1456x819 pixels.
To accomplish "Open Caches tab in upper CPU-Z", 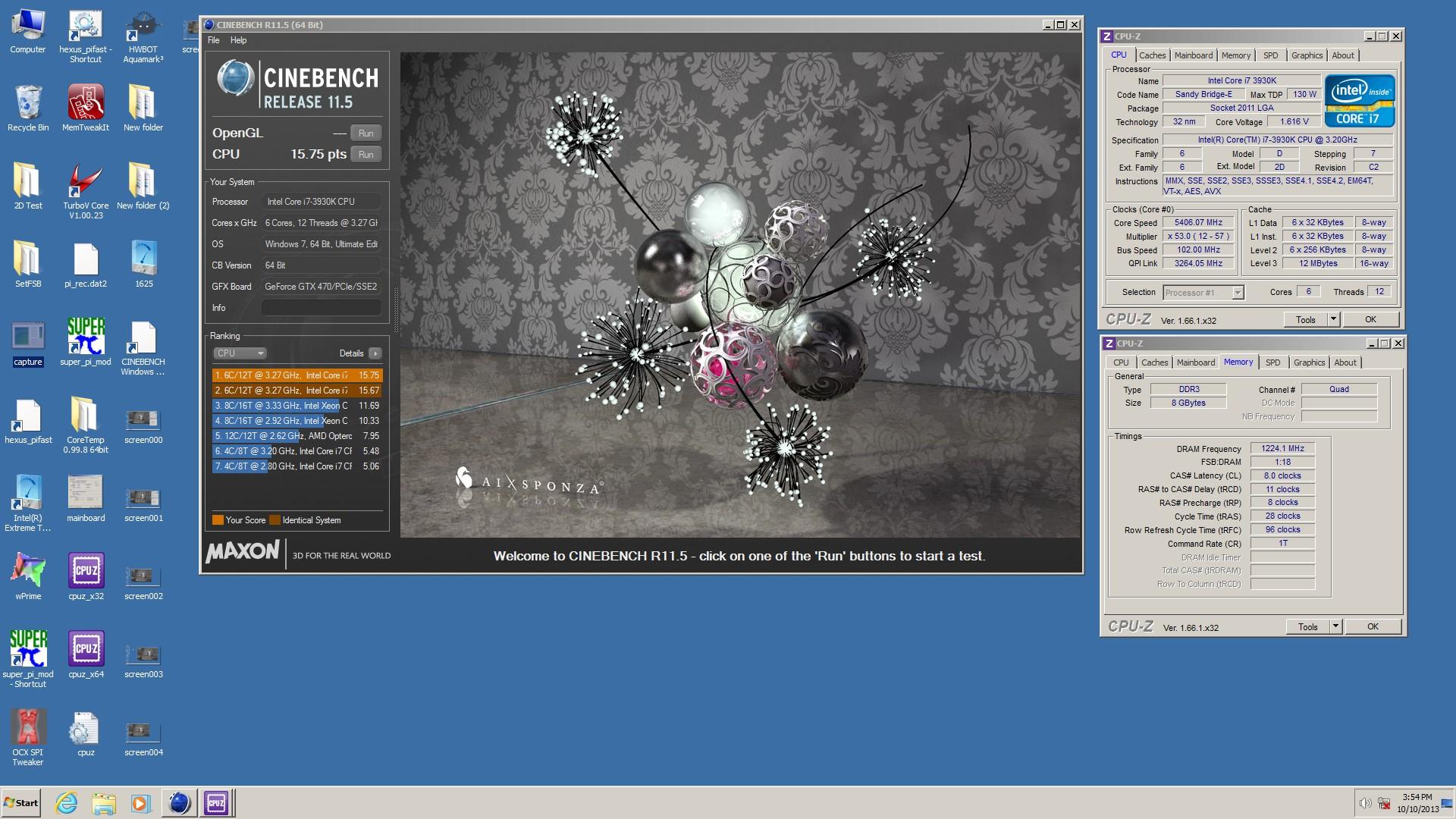I will pyautogui.click(x=1152, y=55).
